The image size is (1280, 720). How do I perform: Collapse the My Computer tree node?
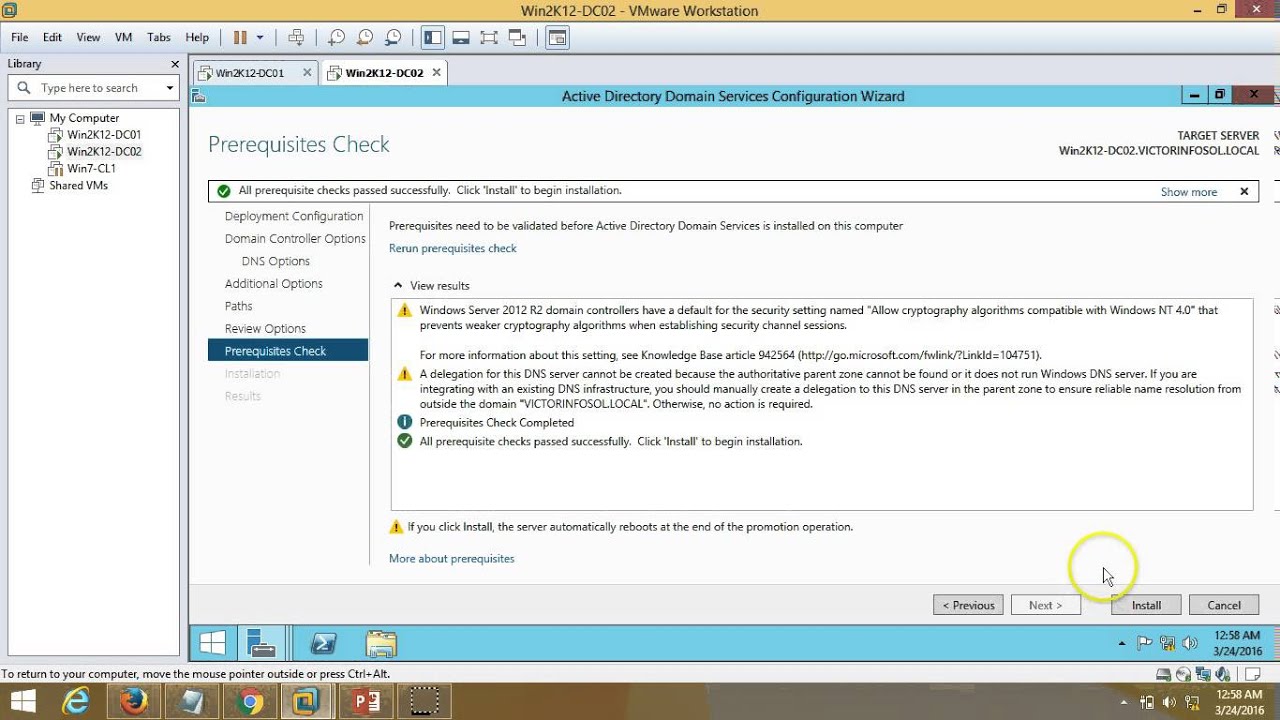click(19, 118)
